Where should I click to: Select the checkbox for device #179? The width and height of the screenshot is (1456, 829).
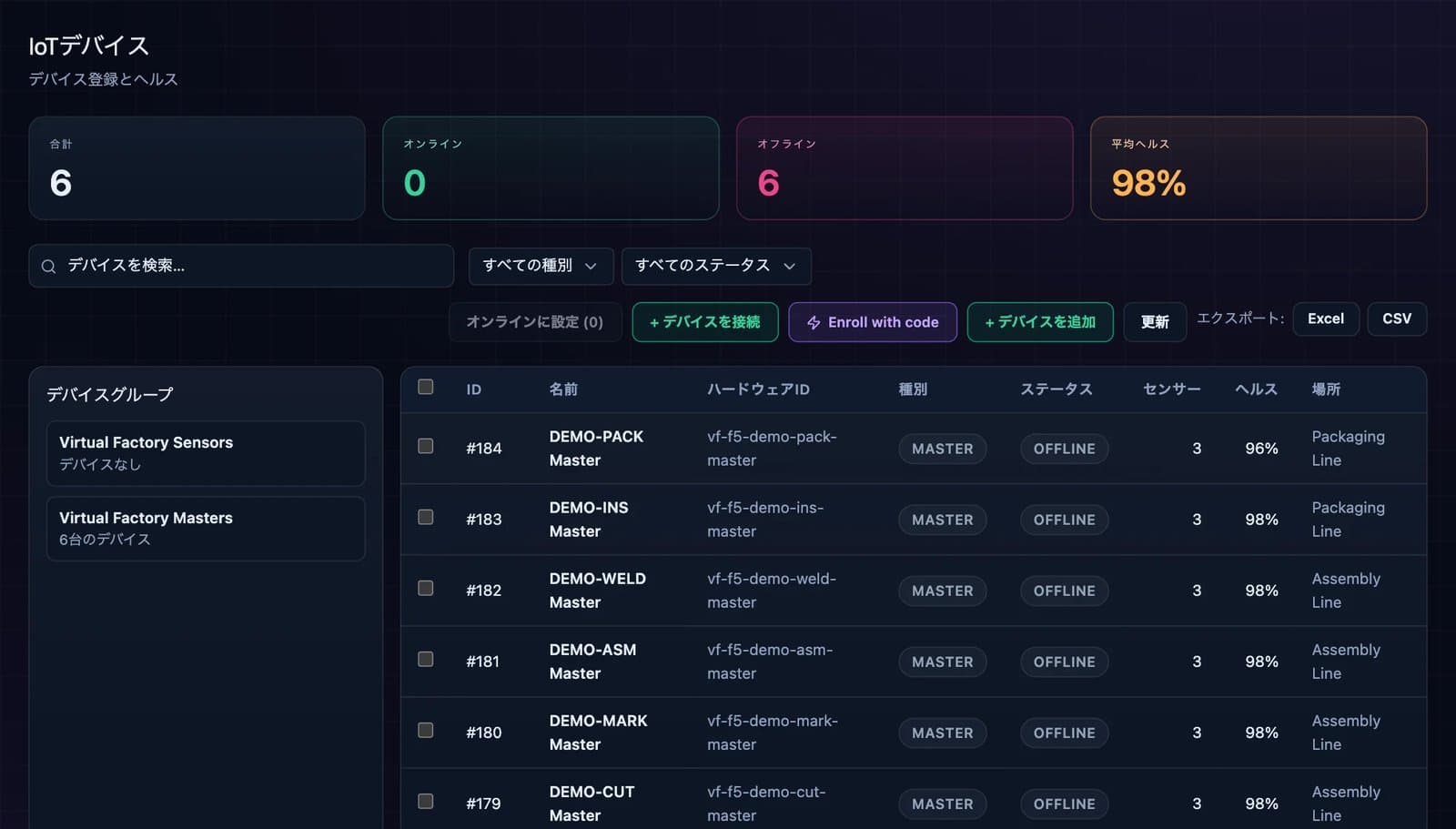pos(425,801)
